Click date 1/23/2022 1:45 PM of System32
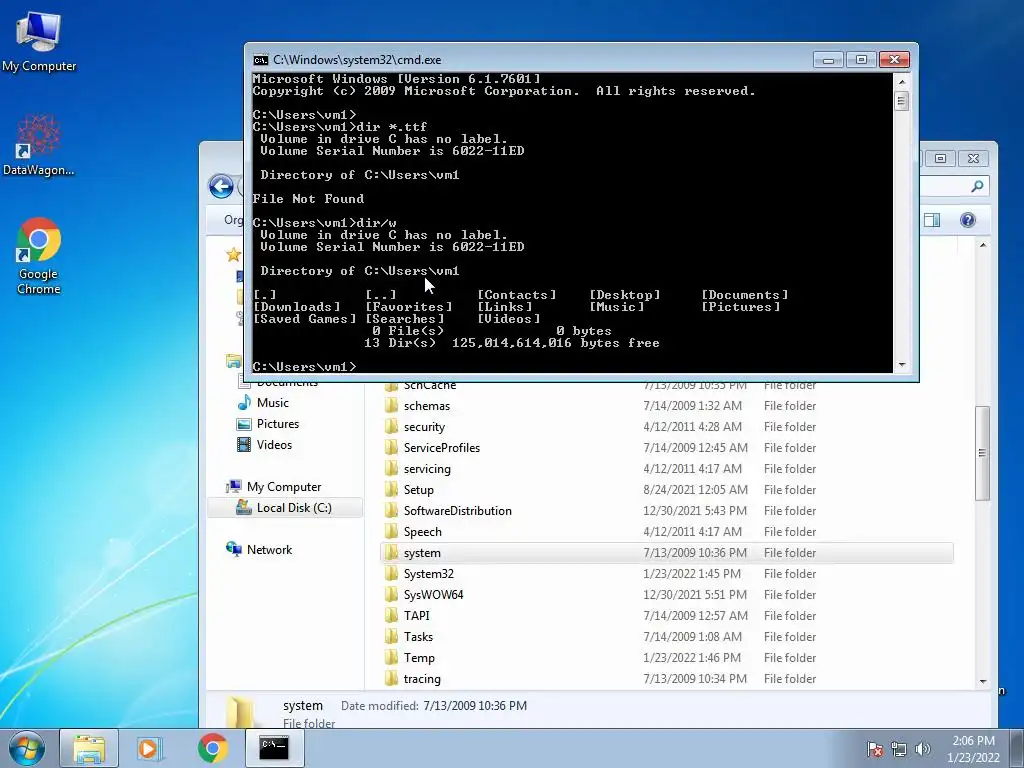Viewport: 1024px width, 768px height. pos(692,574)
